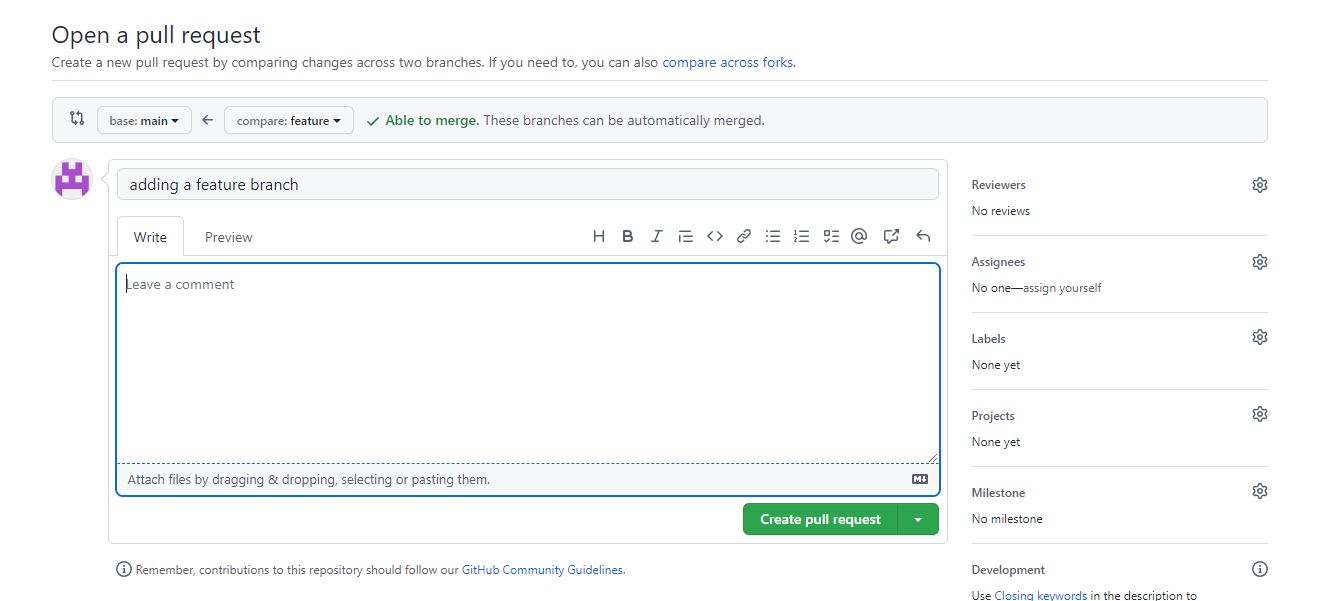This screenshot has width=1336, height=601.
Task: Open the Closing keywords link
Action: (x=1040, y=596)
